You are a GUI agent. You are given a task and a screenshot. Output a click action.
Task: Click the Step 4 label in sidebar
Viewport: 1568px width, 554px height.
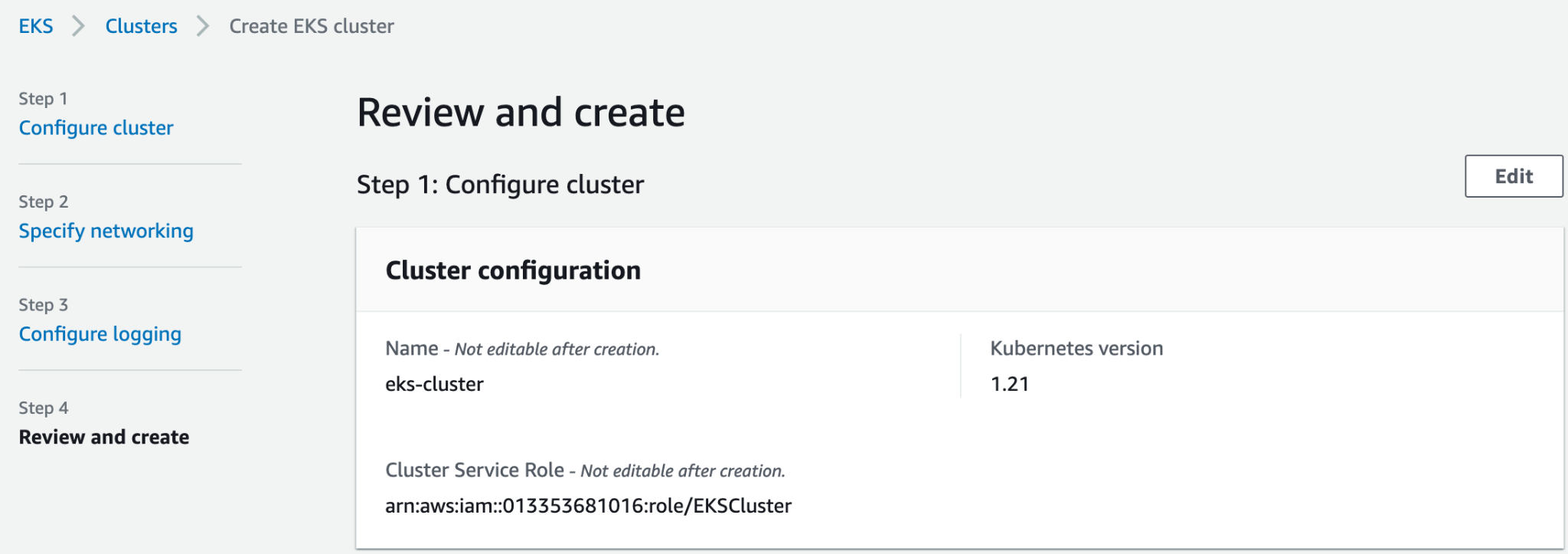pyautogui.click(x=44, y=408)
